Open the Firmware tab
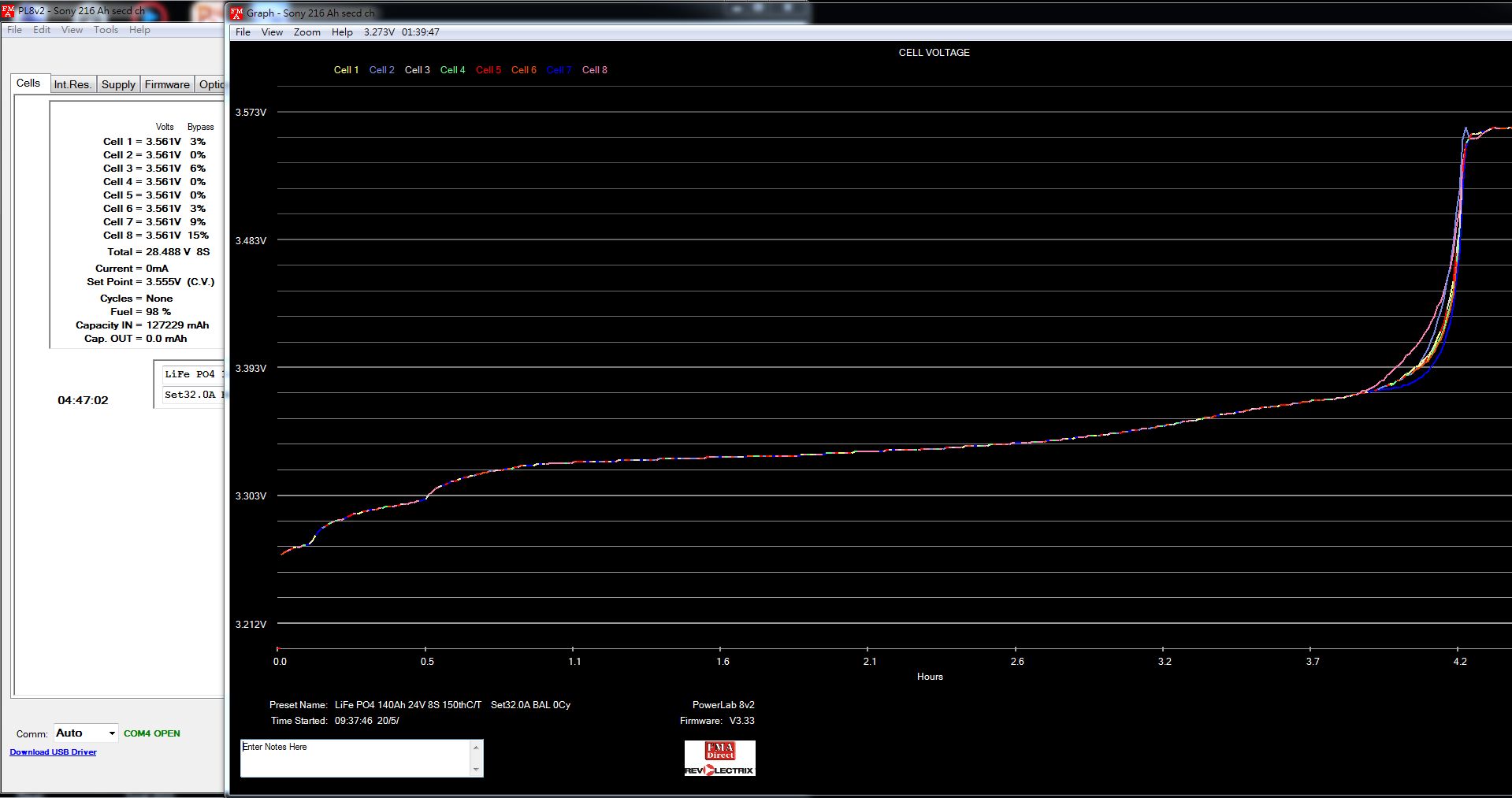 tap(167, 84)
